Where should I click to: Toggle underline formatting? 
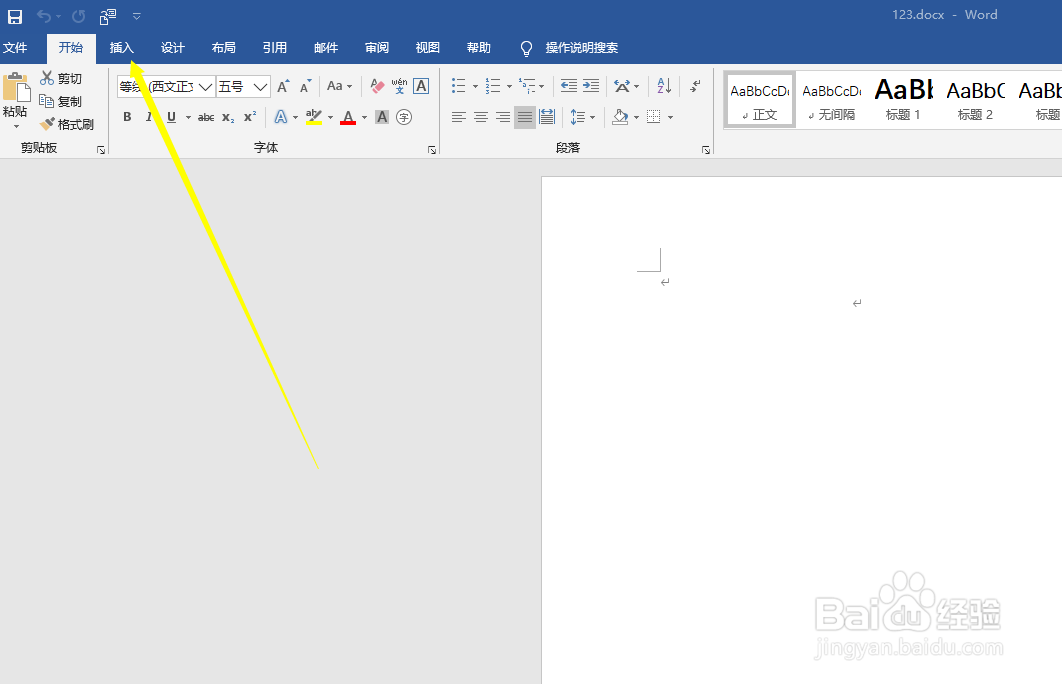(171, 117)
